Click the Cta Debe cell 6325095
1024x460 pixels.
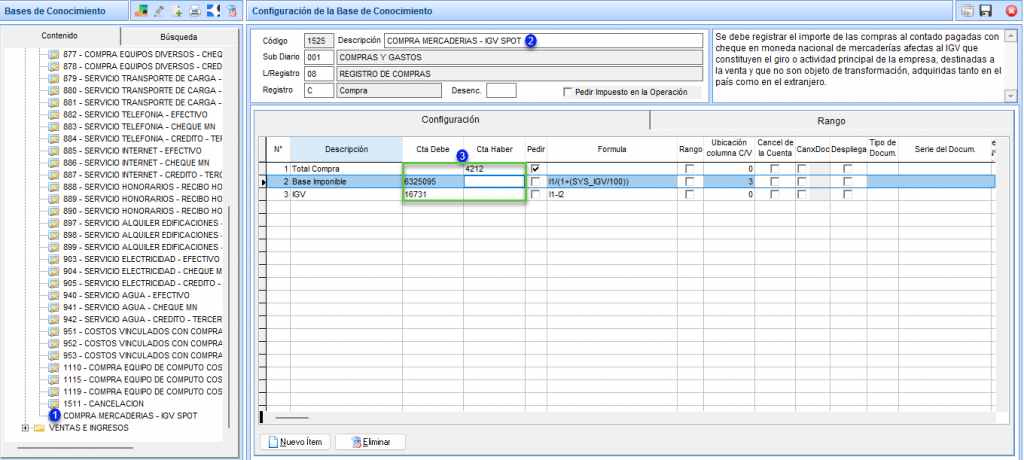[433, 182]
